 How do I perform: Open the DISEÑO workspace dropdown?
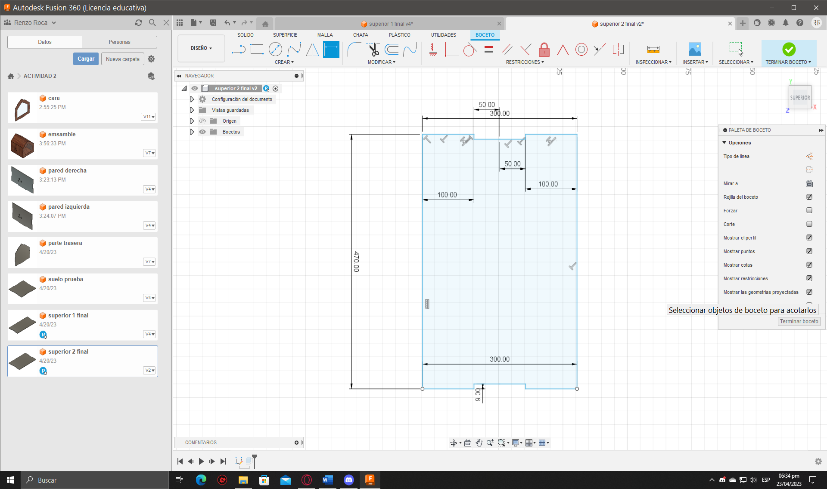(x=200, y=48)
